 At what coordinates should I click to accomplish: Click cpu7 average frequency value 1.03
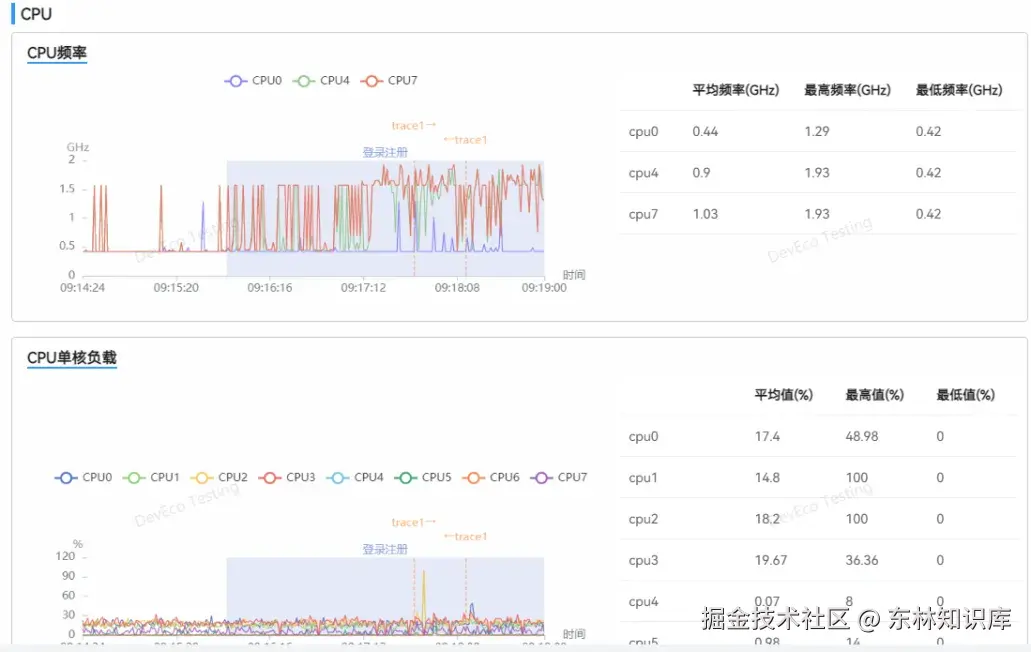point(705,214)
